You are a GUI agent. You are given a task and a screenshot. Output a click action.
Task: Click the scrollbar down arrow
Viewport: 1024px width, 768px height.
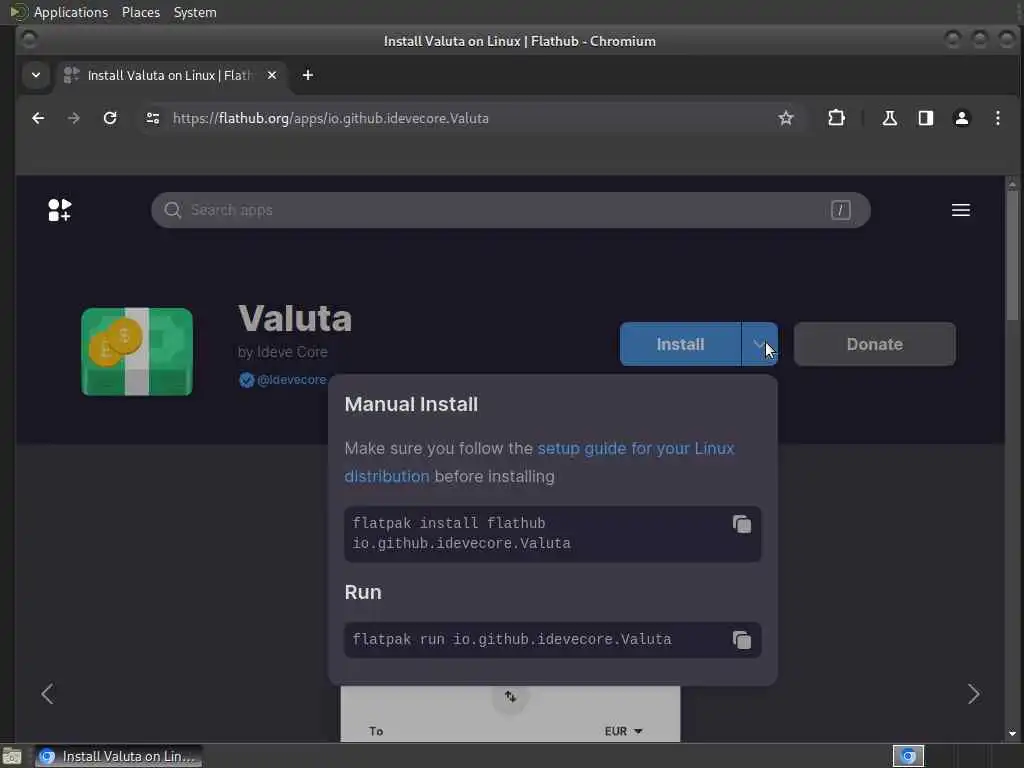tap(1012, 734)
